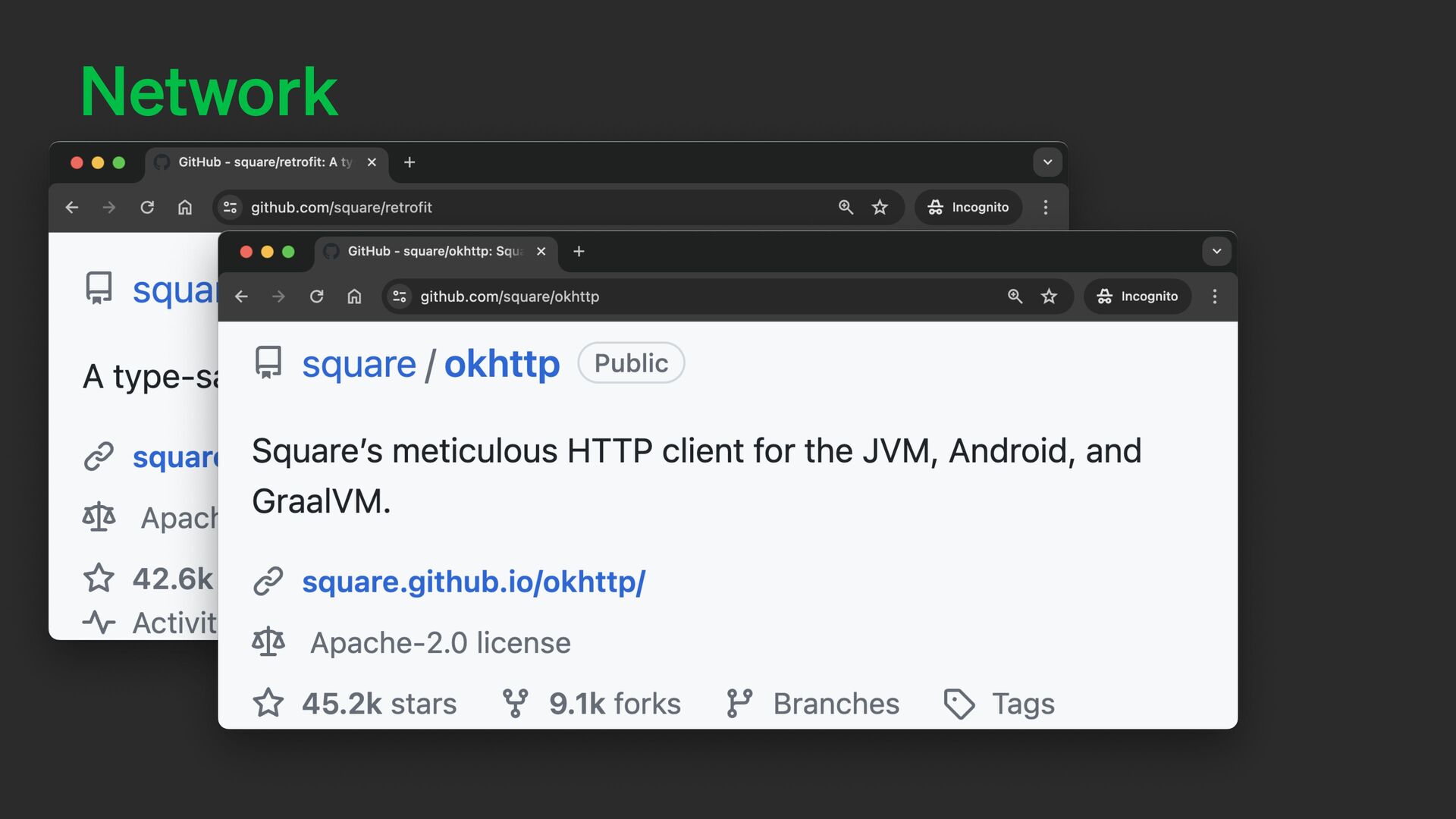Open the square owner link in the okhttp repo
The width and height of the screenshot is (1456, 819).
[359, 364]
